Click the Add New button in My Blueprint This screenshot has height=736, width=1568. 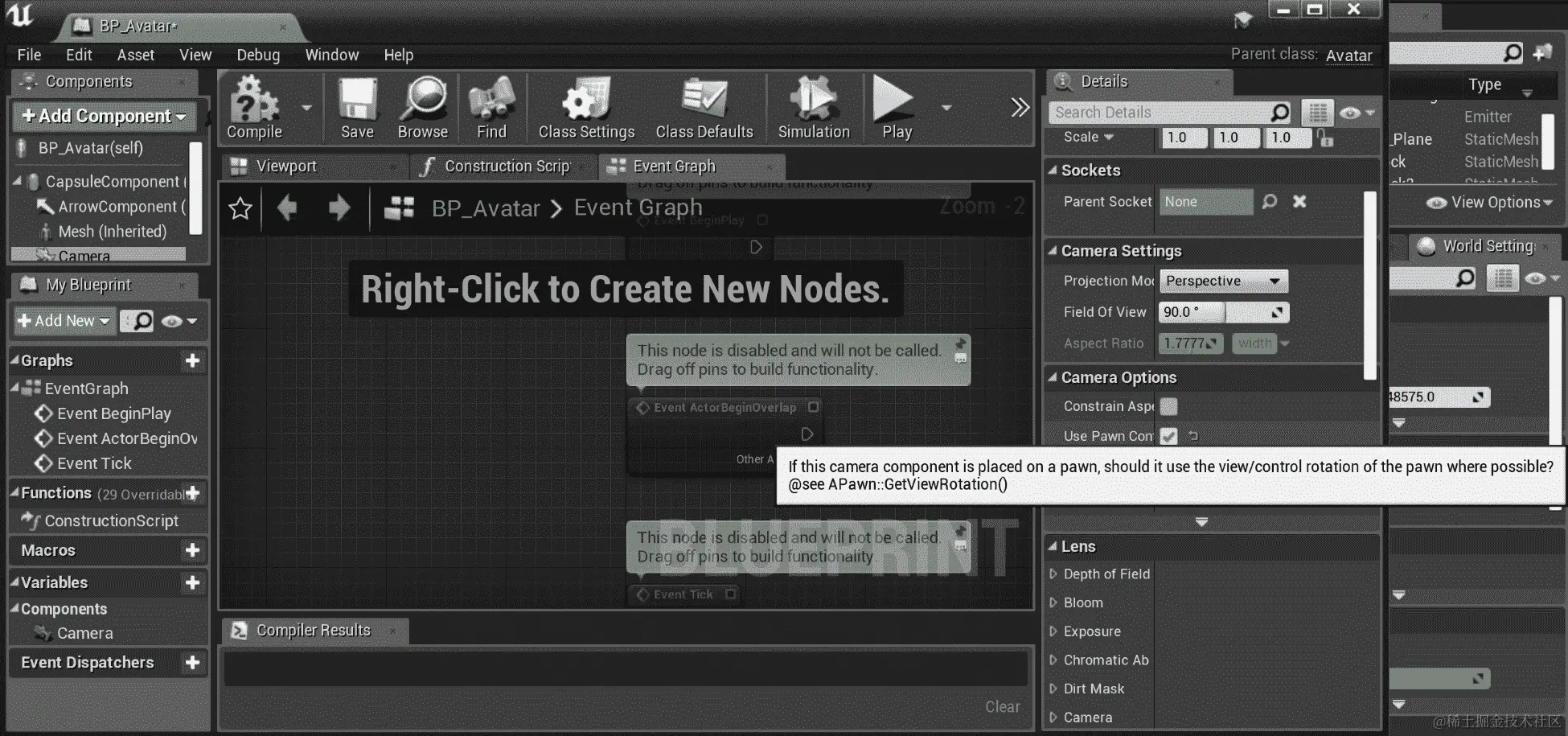[x=64, y=321]
